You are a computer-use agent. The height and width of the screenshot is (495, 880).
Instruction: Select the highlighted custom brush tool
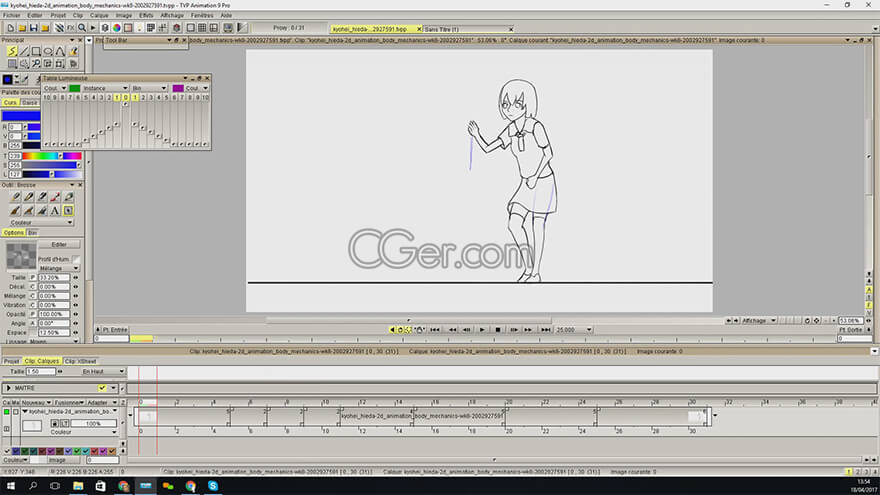tap(68, 210)
